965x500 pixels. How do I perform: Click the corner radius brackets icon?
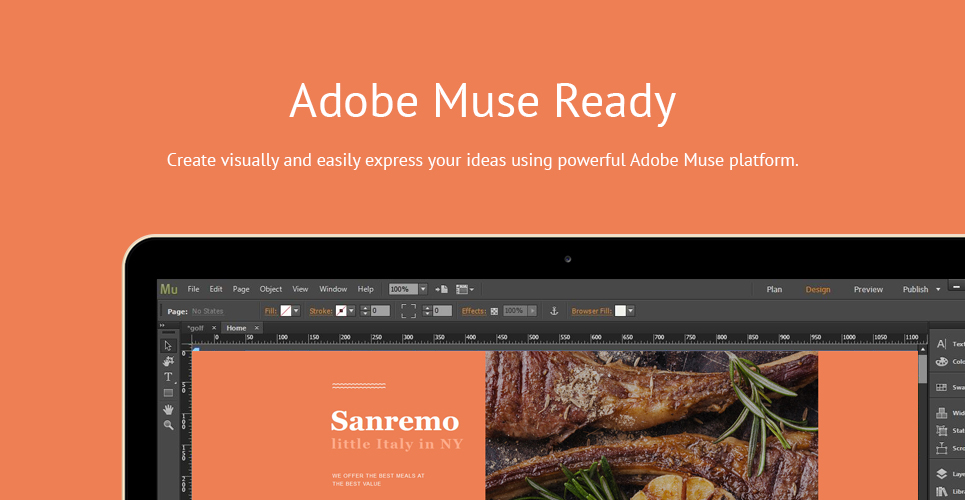pyautogui.click(x=409, y=311)
